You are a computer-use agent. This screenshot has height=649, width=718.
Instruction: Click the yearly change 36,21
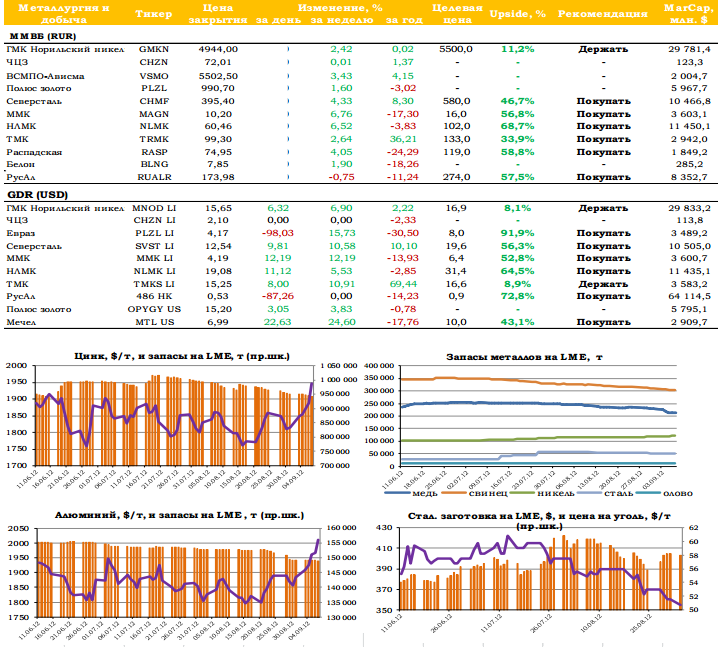pos(403,139)
